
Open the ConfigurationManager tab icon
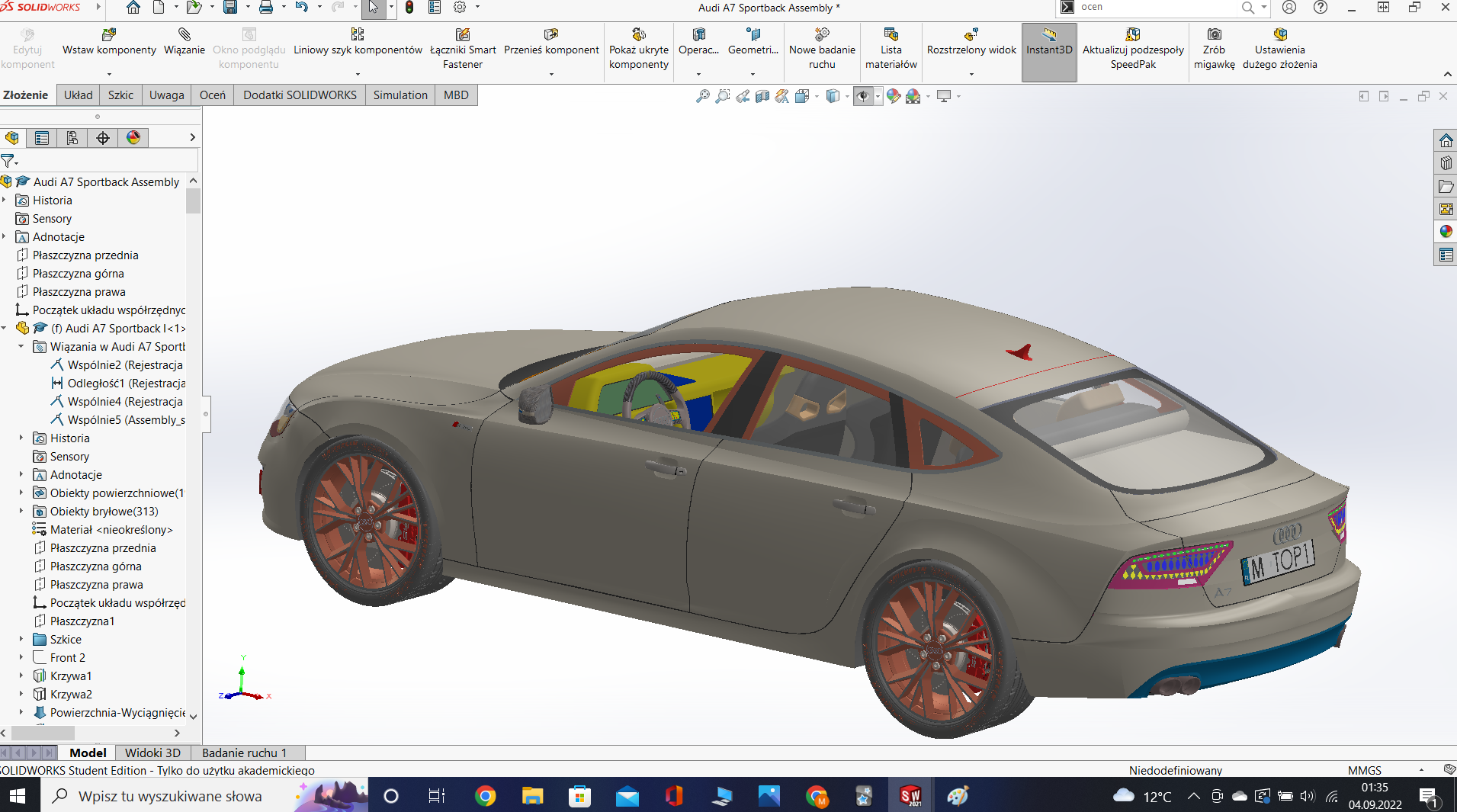click(72, 138)
